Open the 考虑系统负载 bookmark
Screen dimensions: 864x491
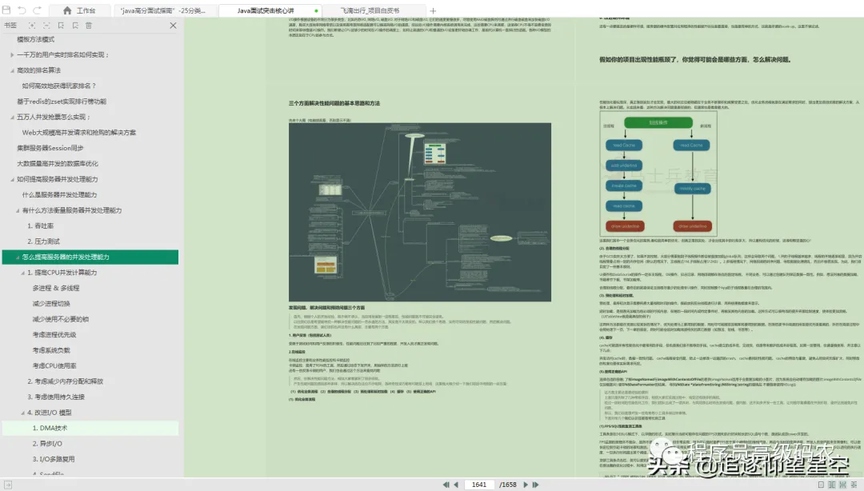click(51, 350)
